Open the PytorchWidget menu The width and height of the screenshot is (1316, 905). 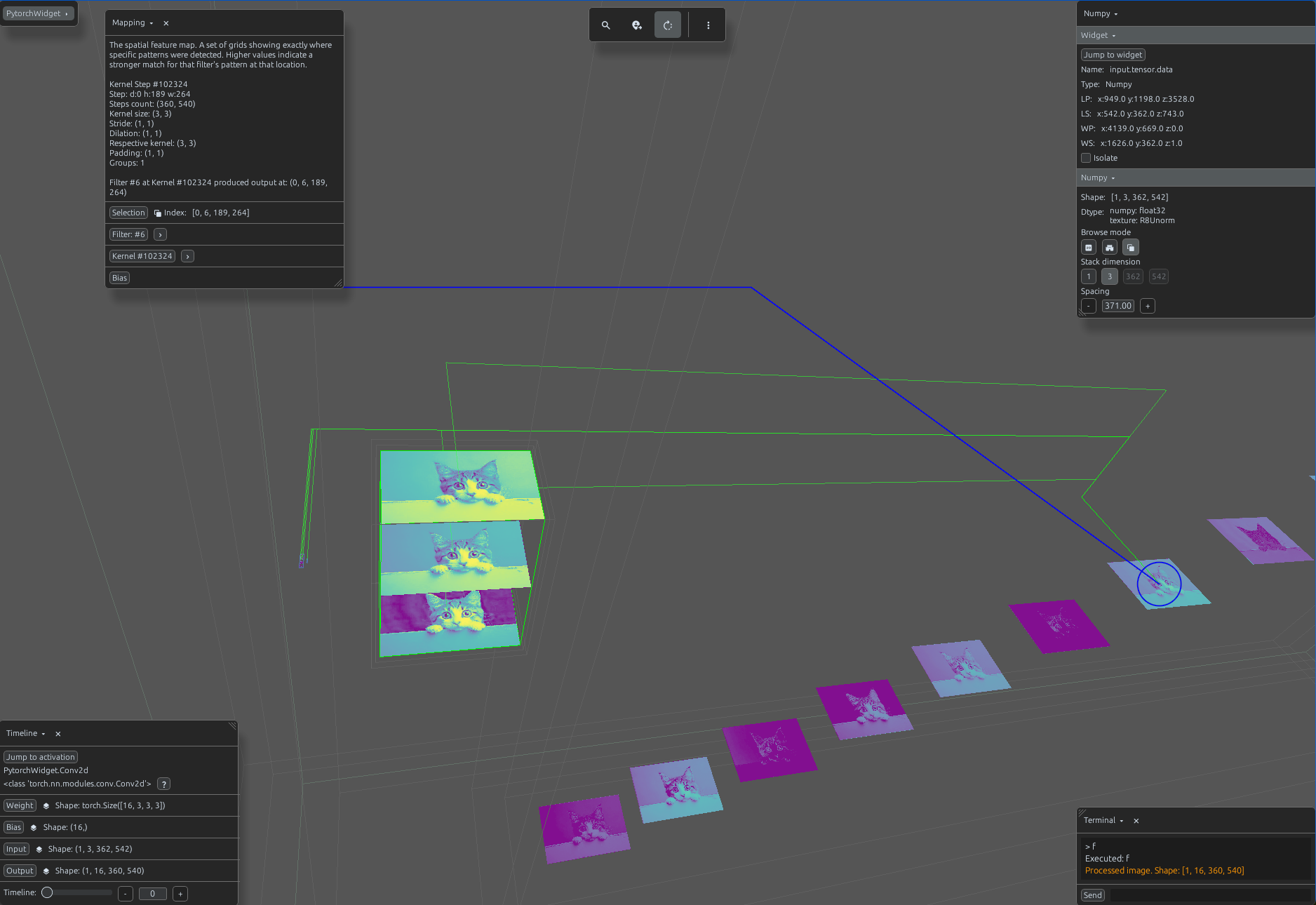coord(37,13)
